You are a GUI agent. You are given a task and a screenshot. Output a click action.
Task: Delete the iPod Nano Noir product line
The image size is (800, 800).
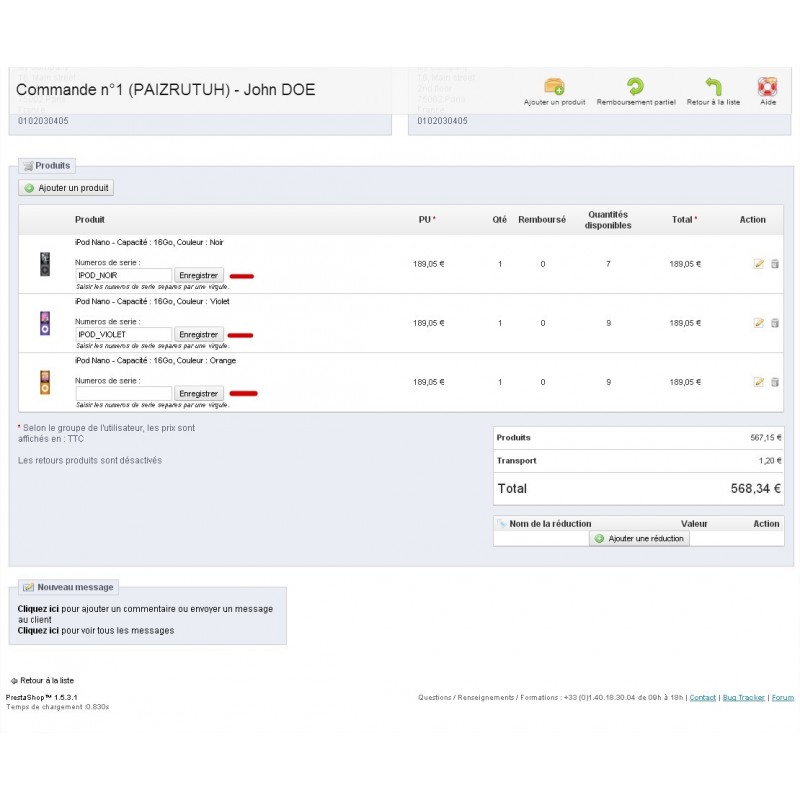pyautogui.click(x=774, y=264)
